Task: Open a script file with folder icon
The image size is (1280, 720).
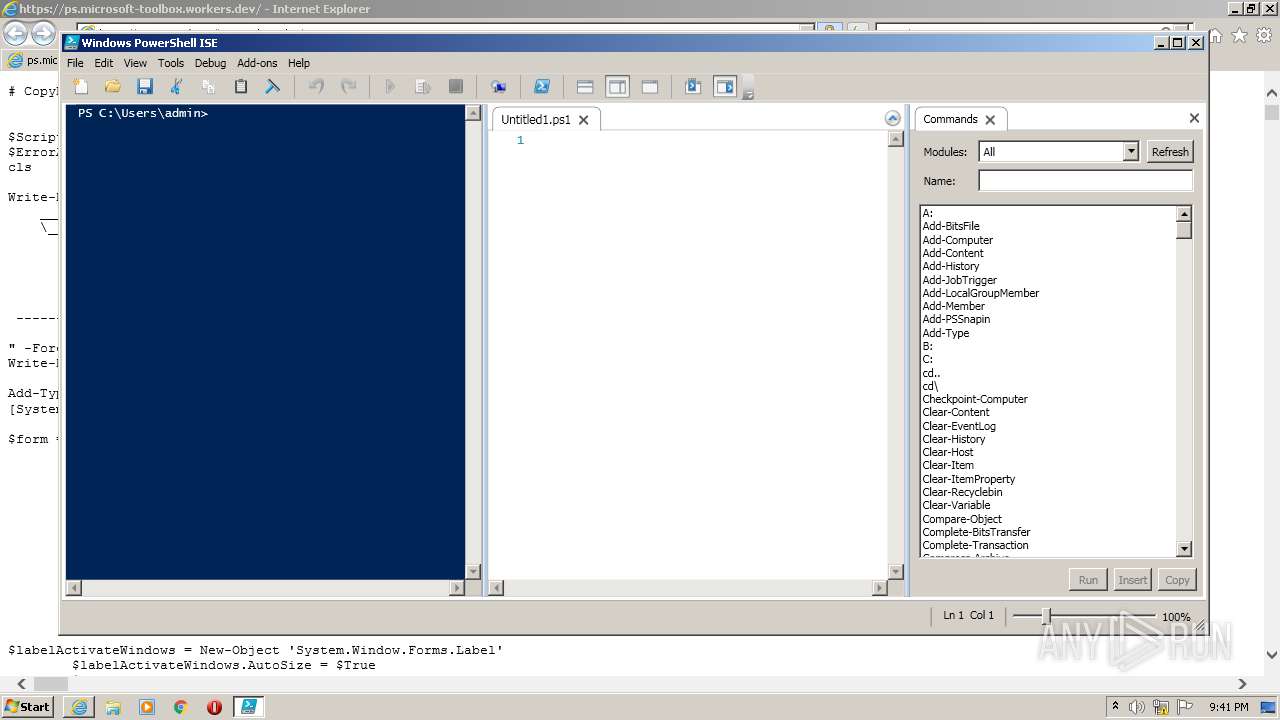Action: [113, 87]
